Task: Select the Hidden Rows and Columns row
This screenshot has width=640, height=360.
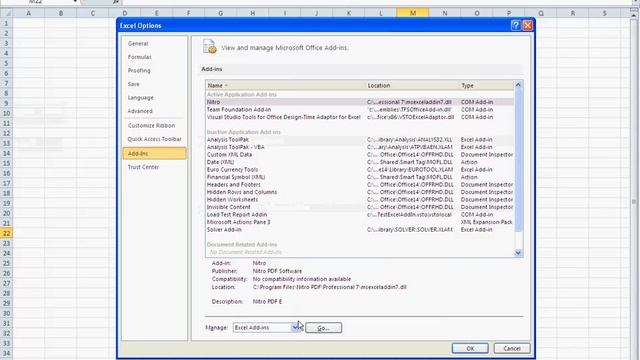Action: pyautogui.click(x=360, y=192)
